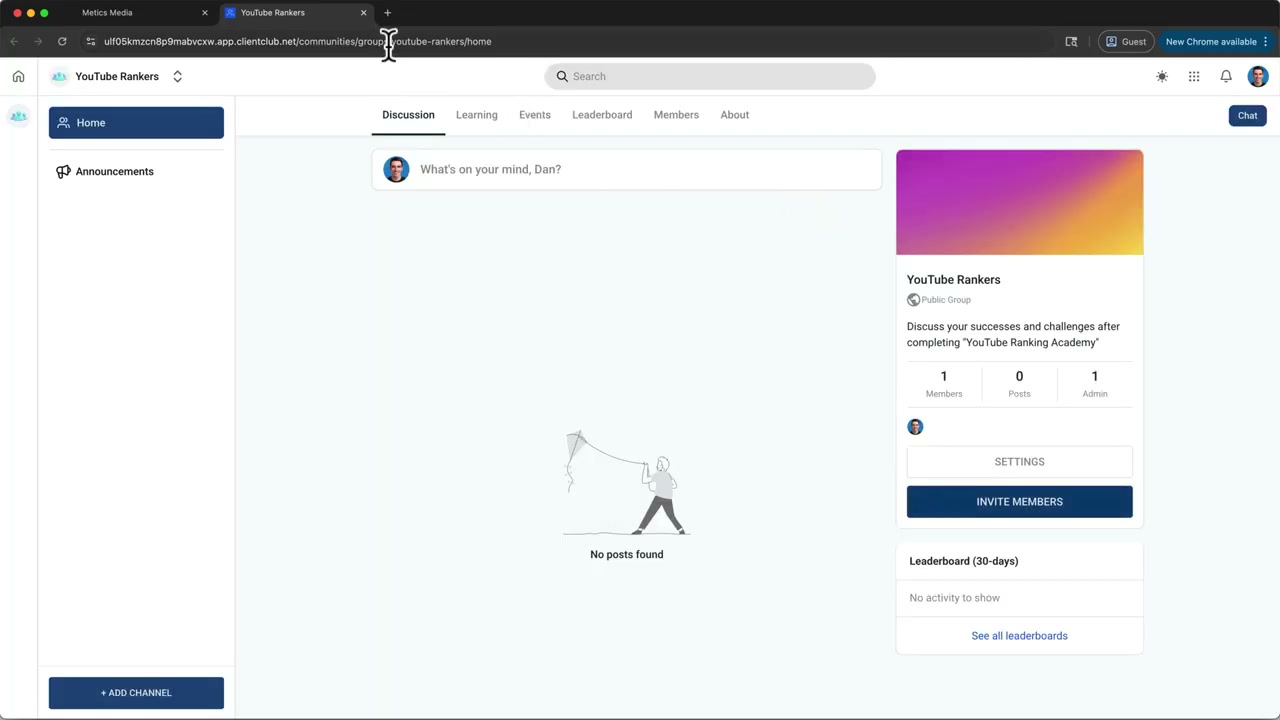Open the Announcements channel
The image size is (1280, 720).
(x=136, y=171)
